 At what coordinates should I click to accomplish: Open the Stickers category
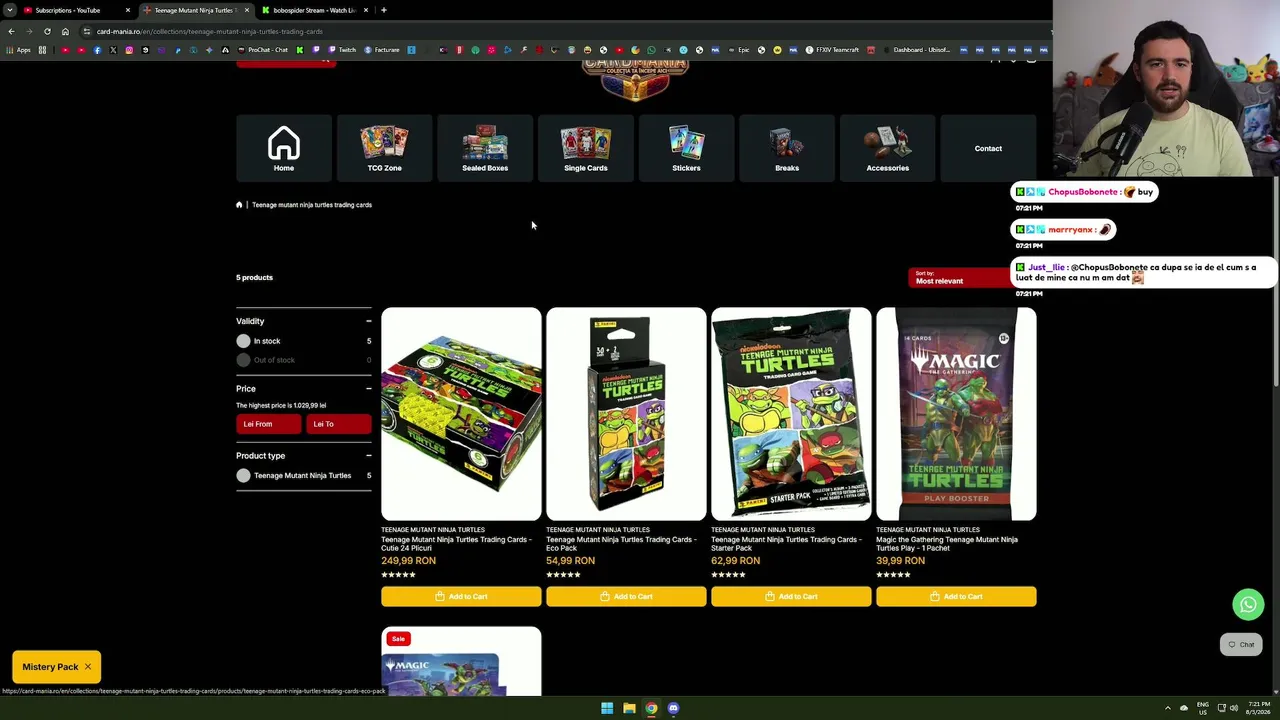point(686,148)
